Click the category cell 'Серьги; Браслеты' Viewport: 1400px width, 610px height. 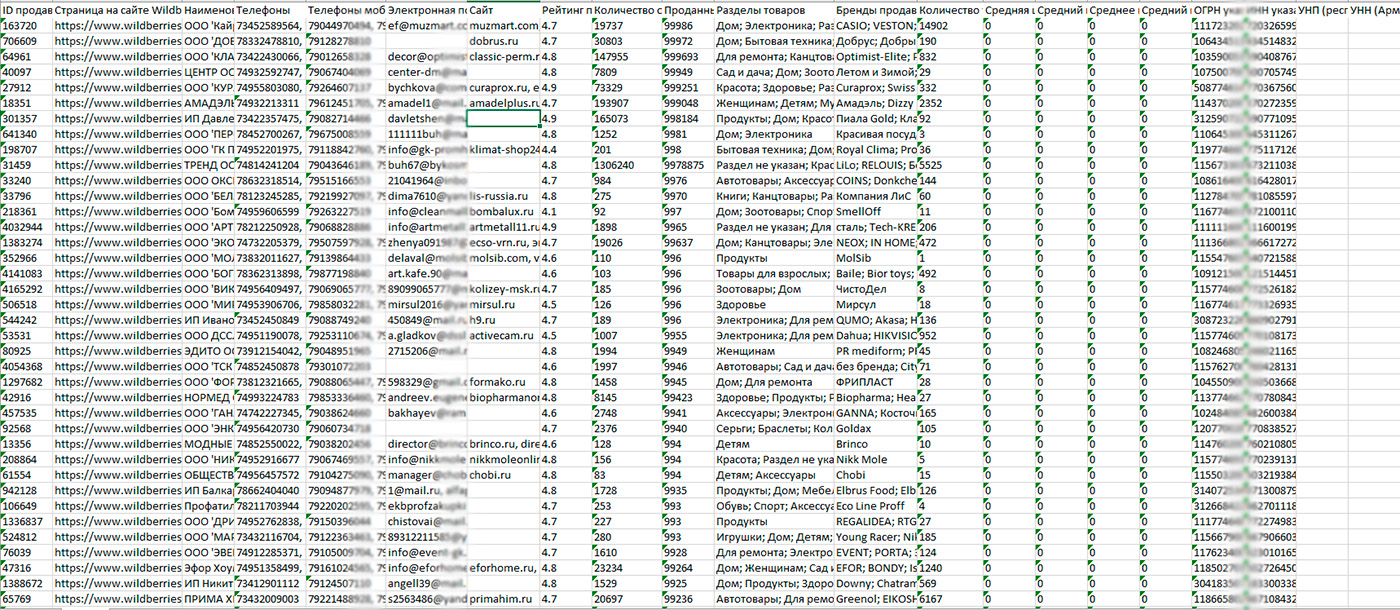(774, 428)
